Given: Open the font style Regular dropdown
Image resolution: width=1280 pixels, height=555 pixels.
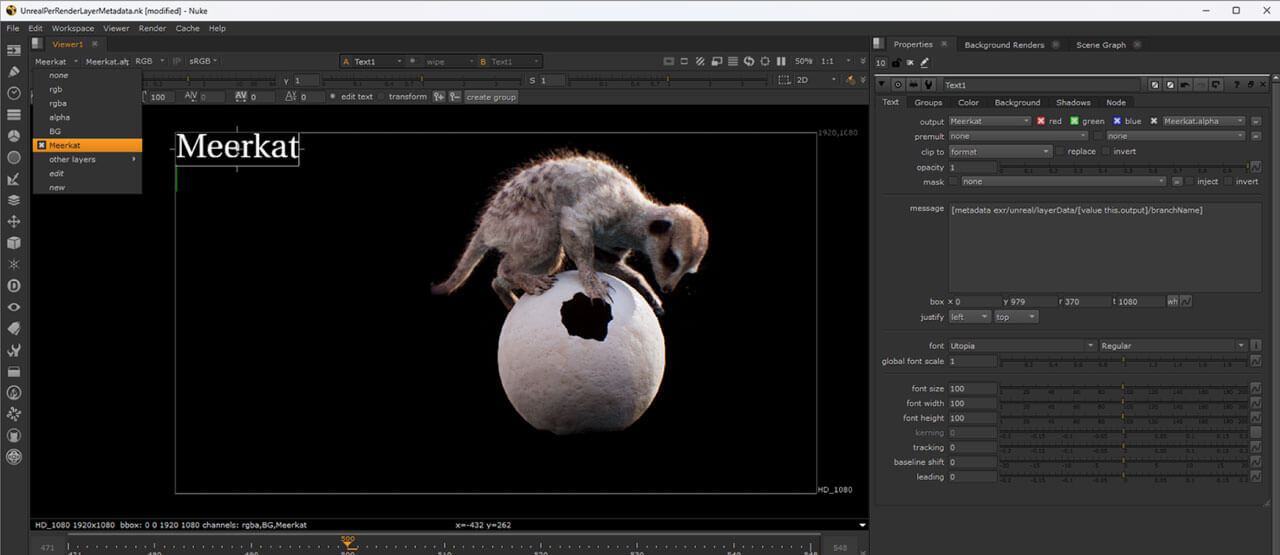Looking at the screenshot, I should [1172, 345].
